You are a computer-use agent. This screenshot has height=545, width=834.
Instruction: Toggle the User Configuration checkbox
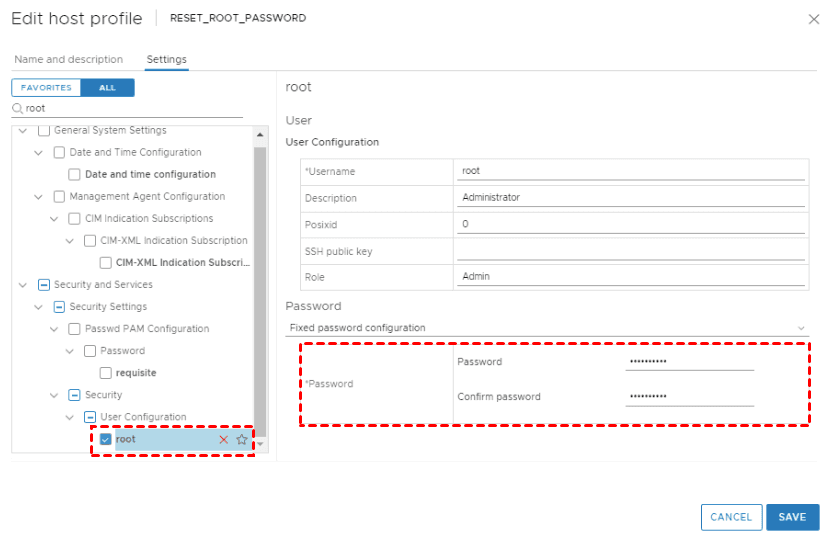pos(90,417)
